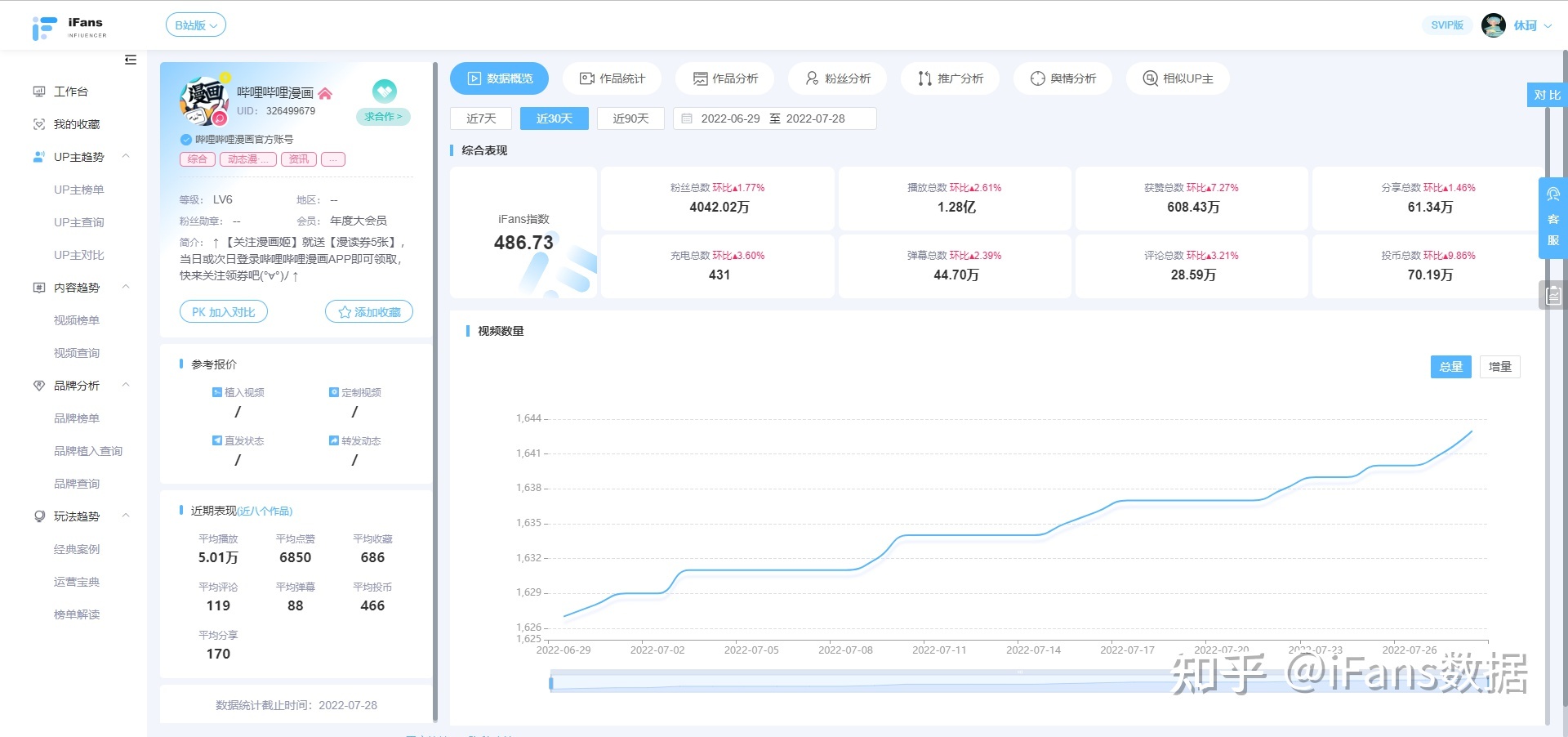Toggle chart to 总量 view
1568x737 pixels.
pos(1451,367)
